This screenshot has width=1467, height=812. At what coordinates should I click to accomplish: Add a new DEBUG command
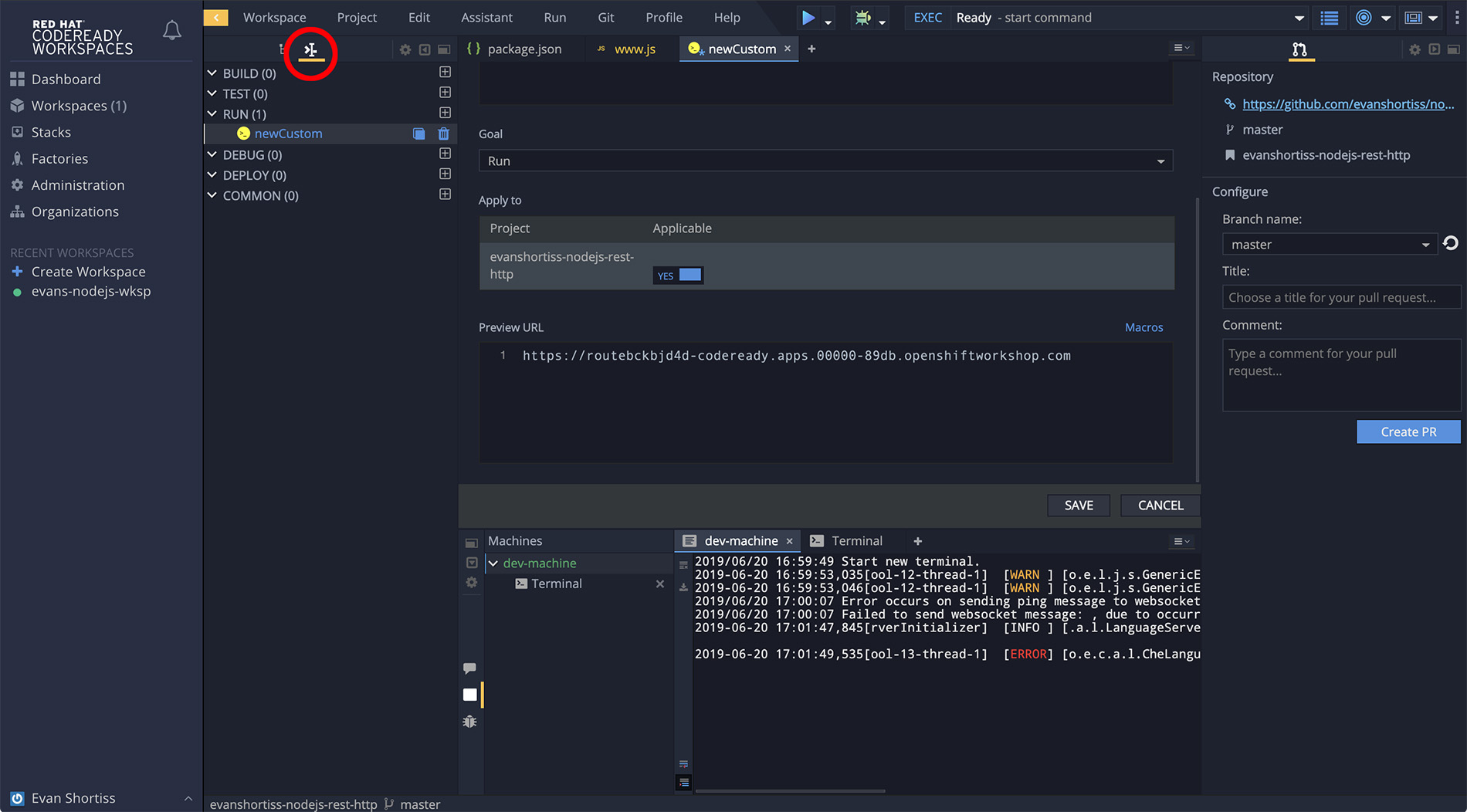point(445,154)
